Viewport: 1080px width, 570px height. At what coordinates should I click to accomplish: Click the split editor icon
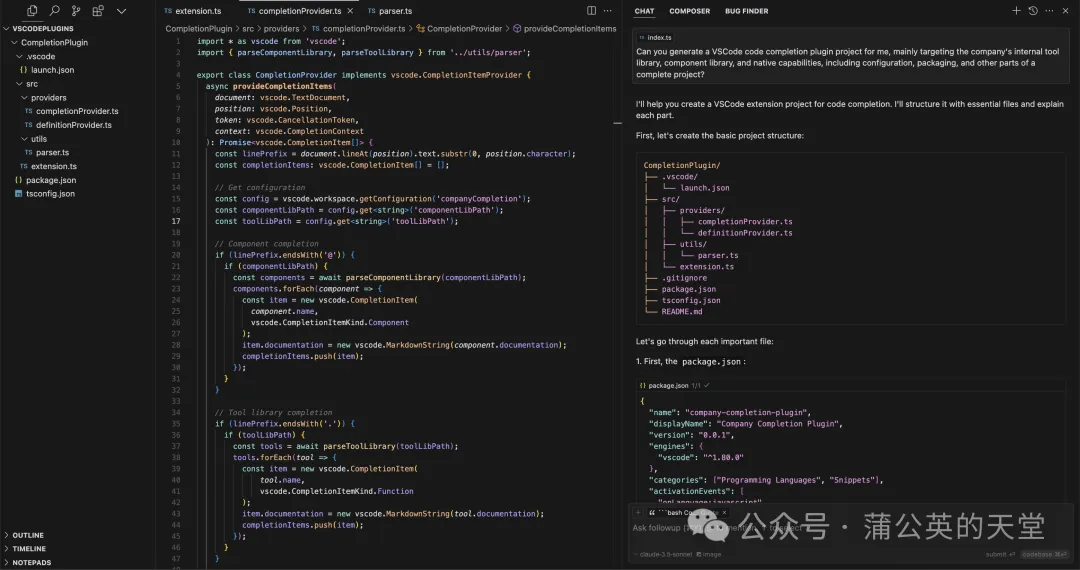tap(591, 10)
